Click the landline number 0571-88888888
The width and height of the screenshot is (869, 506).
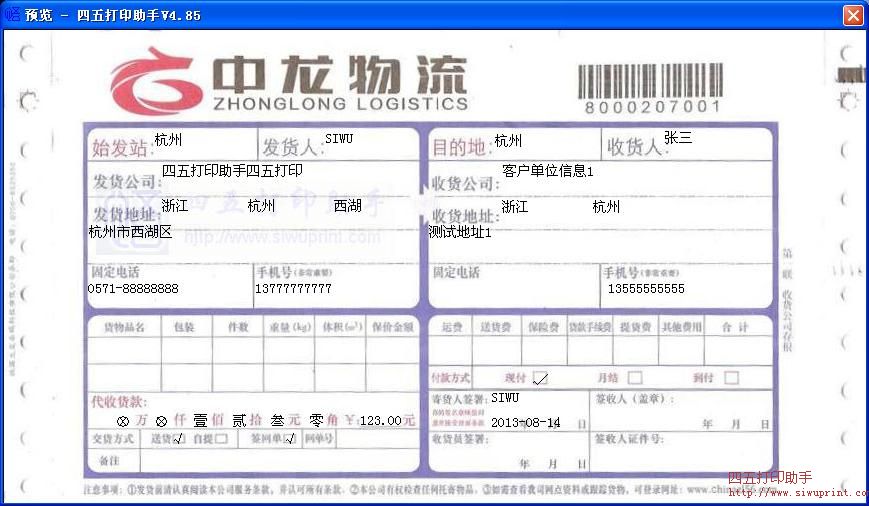(x=133, y=289)
